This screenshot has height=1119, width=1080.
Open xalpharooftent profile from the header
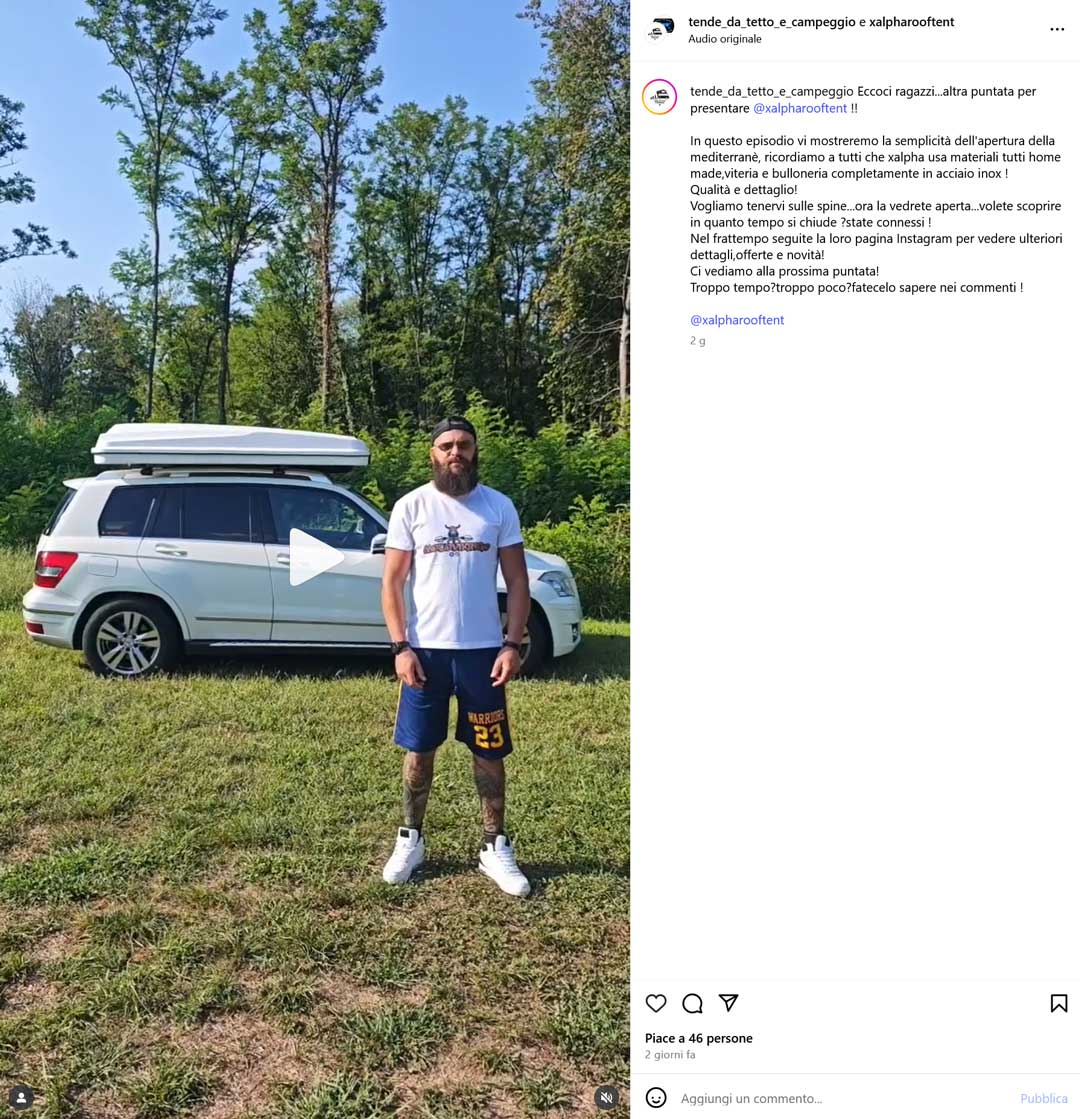coord(911,21)
